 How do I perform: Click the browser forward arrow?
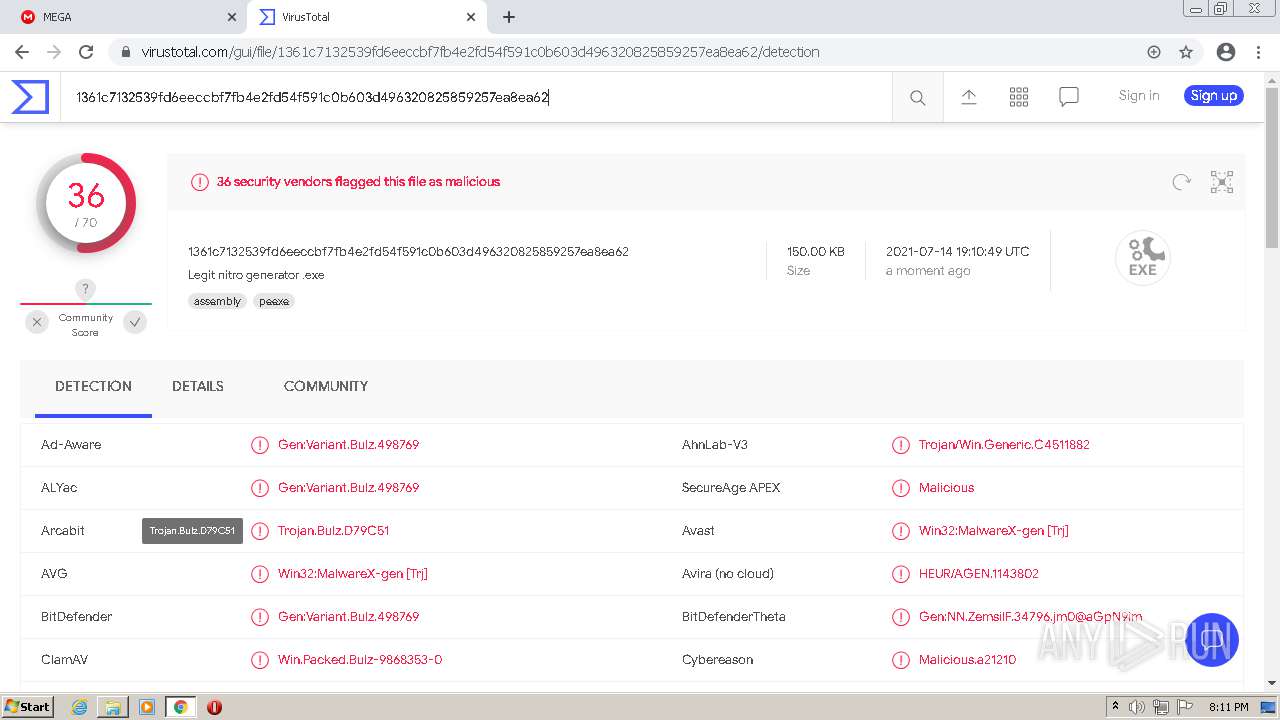(54, 52)
